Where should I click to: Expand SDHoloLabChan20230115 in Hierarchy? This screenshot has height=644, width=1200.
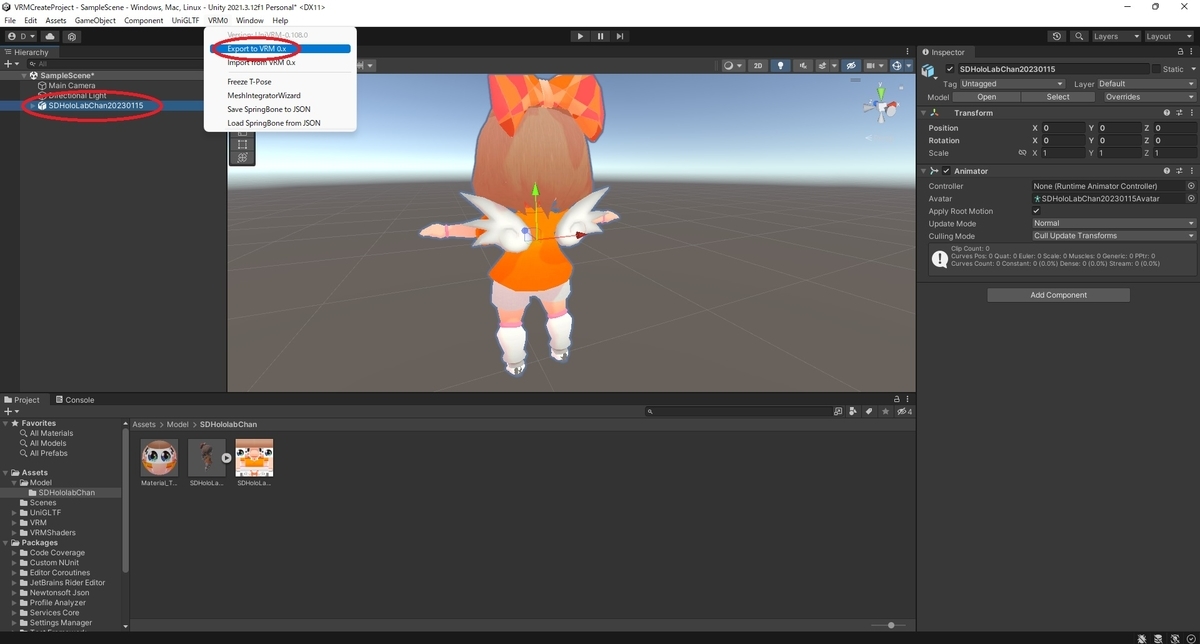(x=32, y=106)
